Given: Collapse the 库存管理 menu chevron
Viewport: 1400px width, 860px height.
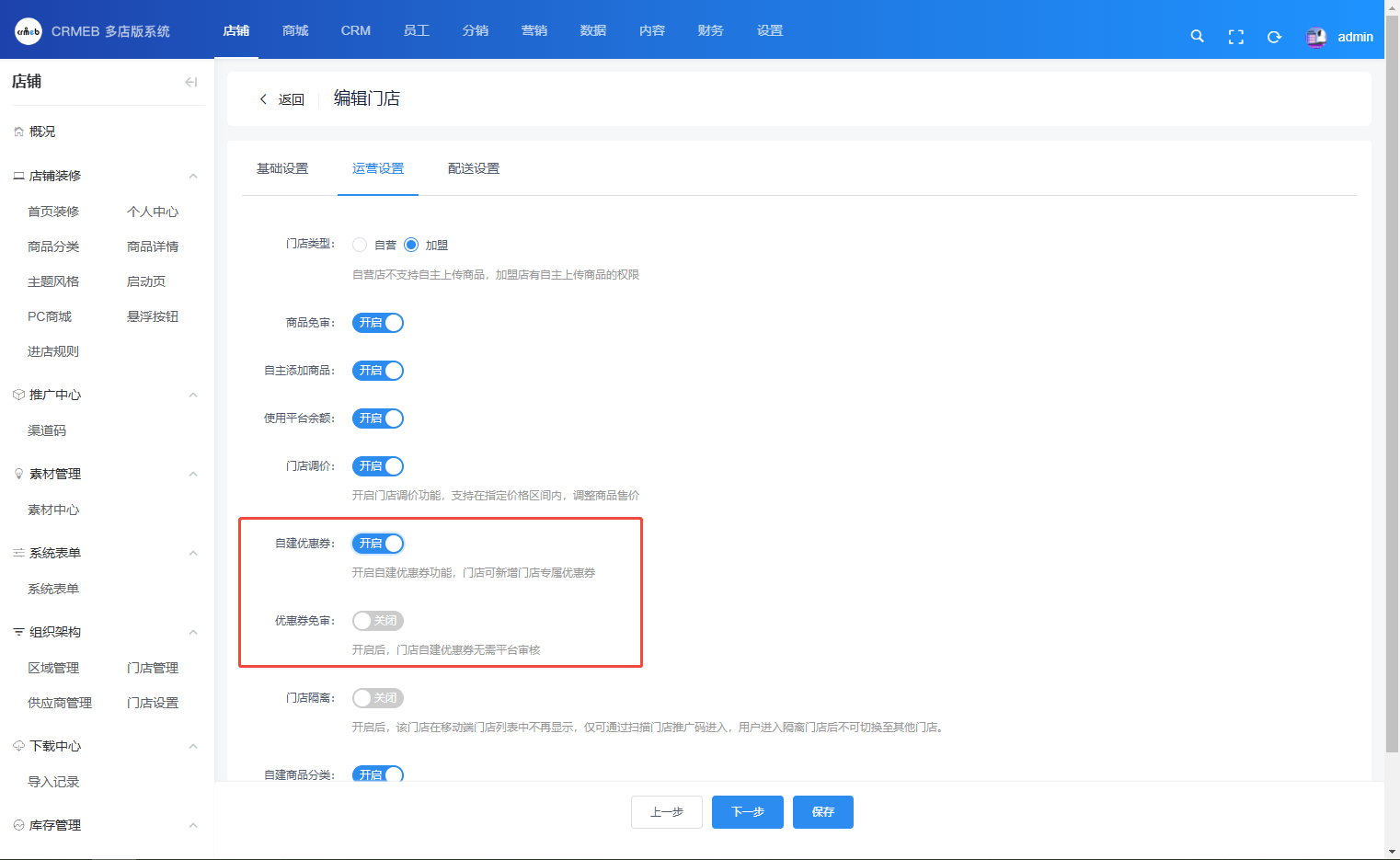Looking at the screenshot, I should [x=193, y=825].
